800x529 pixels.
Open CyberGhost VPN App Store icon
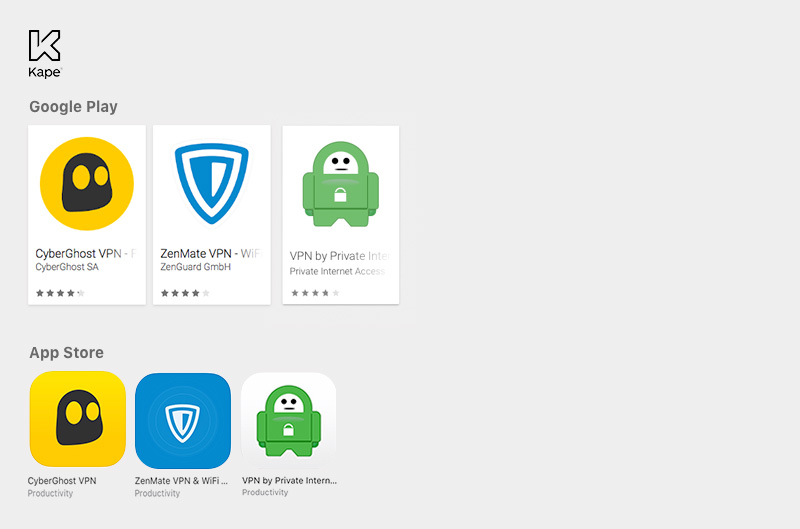point(78,419)
